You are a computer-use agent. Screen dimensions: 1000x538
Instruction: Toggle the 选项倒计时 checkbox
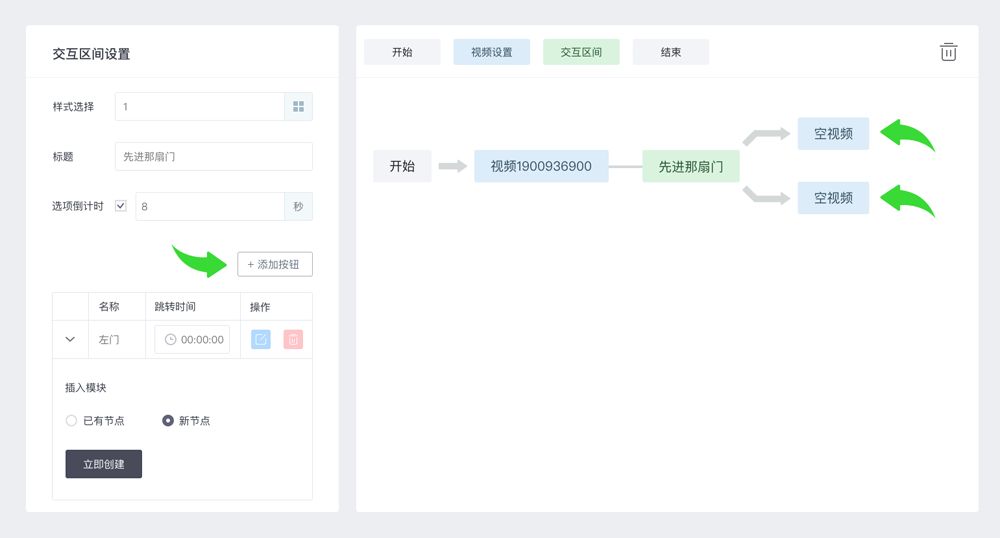point(121,206)
